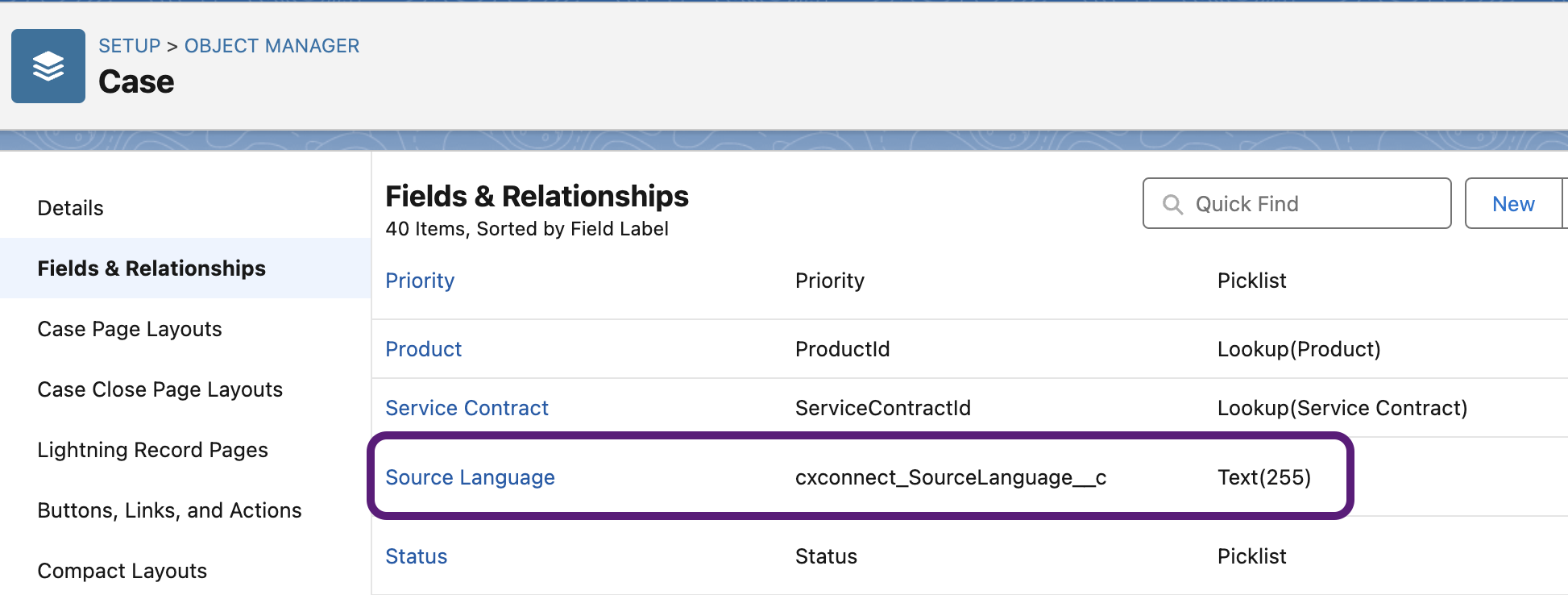The height and width of the screenshot is (595, 1568).
Task: Click the Quick Find magnifier icon
Action: [x=1173, y=205]
